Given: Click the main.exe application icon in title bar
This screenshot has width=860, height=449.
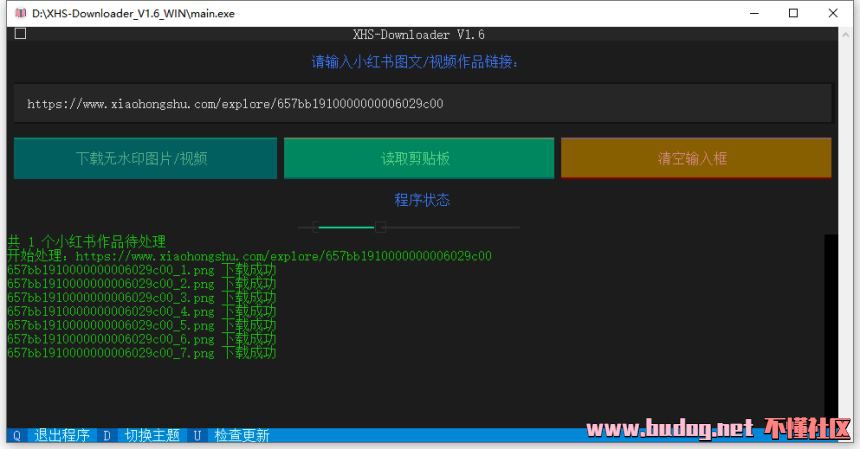Looking at the screenshot, I should [20, 13].
